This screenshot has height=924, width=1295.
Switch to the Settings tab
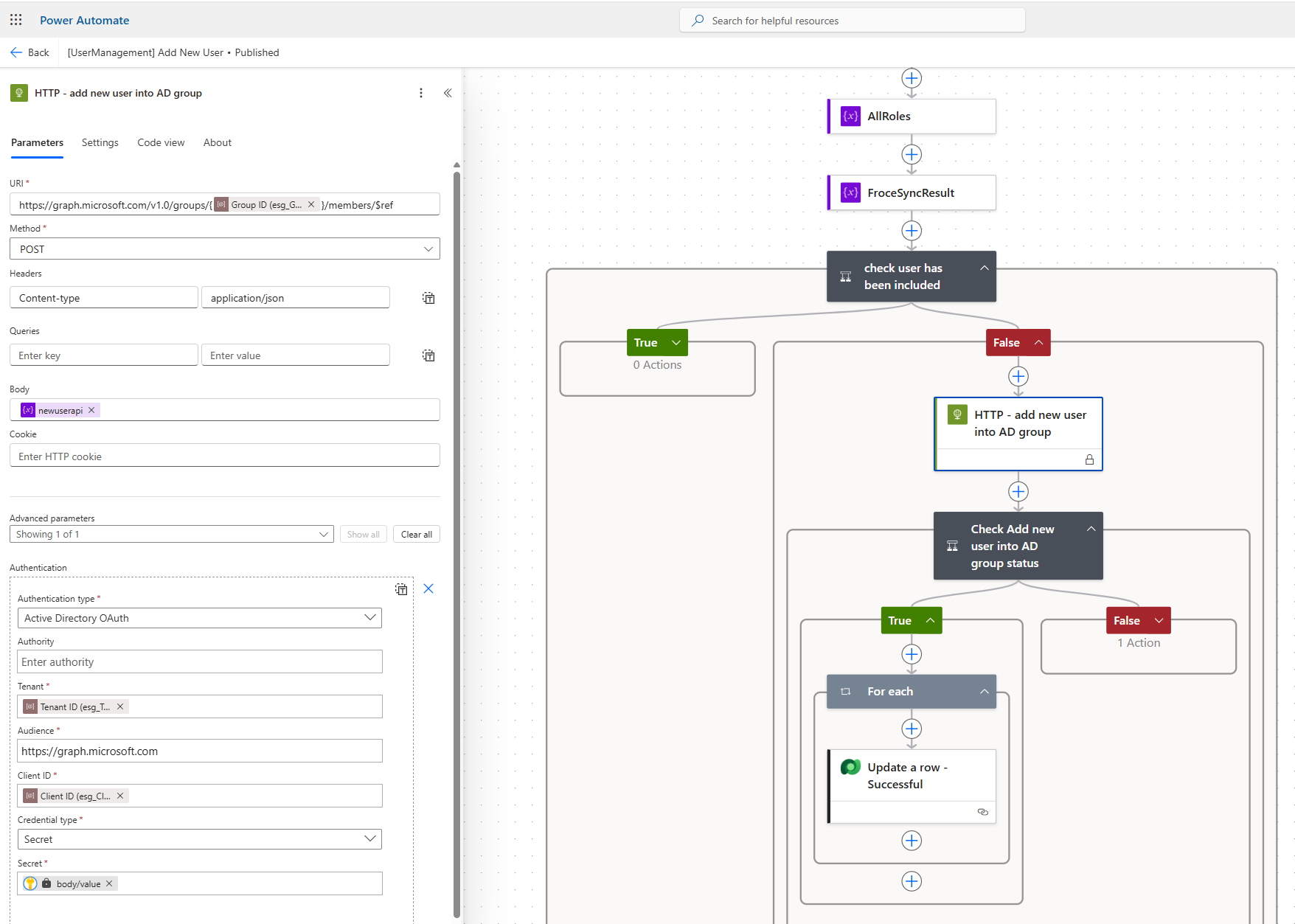pyautogui.click(x=100, y=142)
